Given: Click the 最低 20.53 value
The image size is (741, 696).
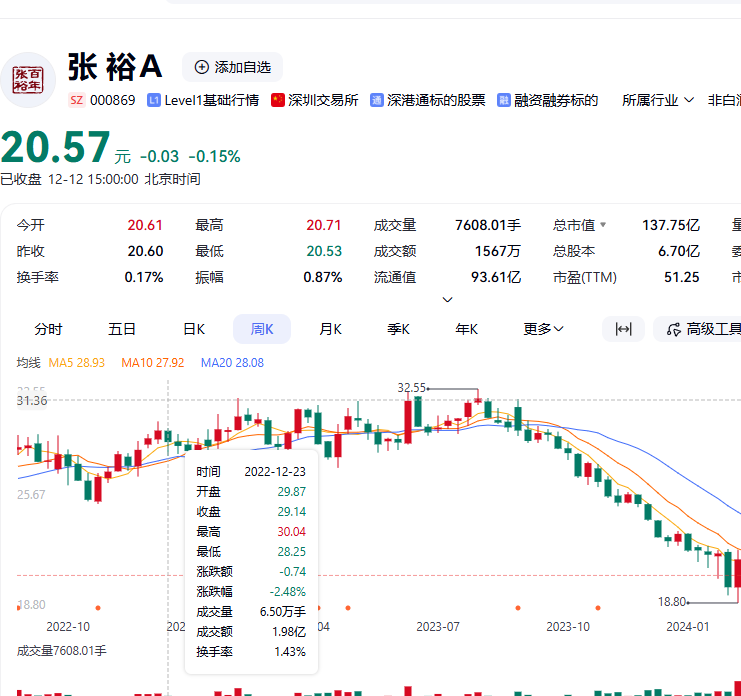Looking at the screenshot, I should pyautogui.click(x=324, y=251).
